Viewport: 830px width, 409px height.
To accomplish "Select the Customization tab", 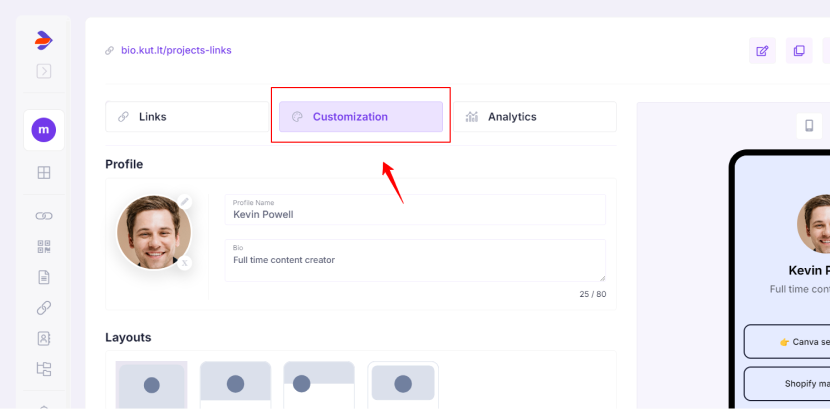I will click(x=361, y=117).
